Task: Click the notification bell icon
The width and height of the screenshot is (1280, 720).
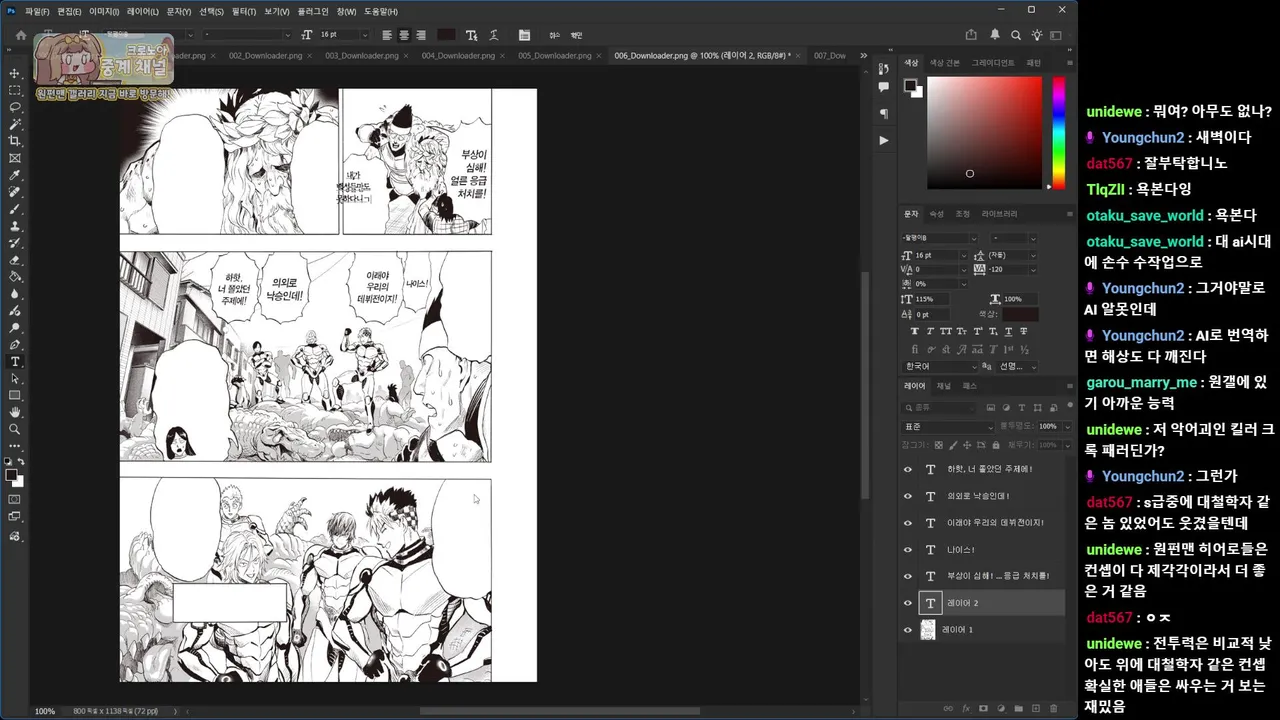Action: click(994, 35)
